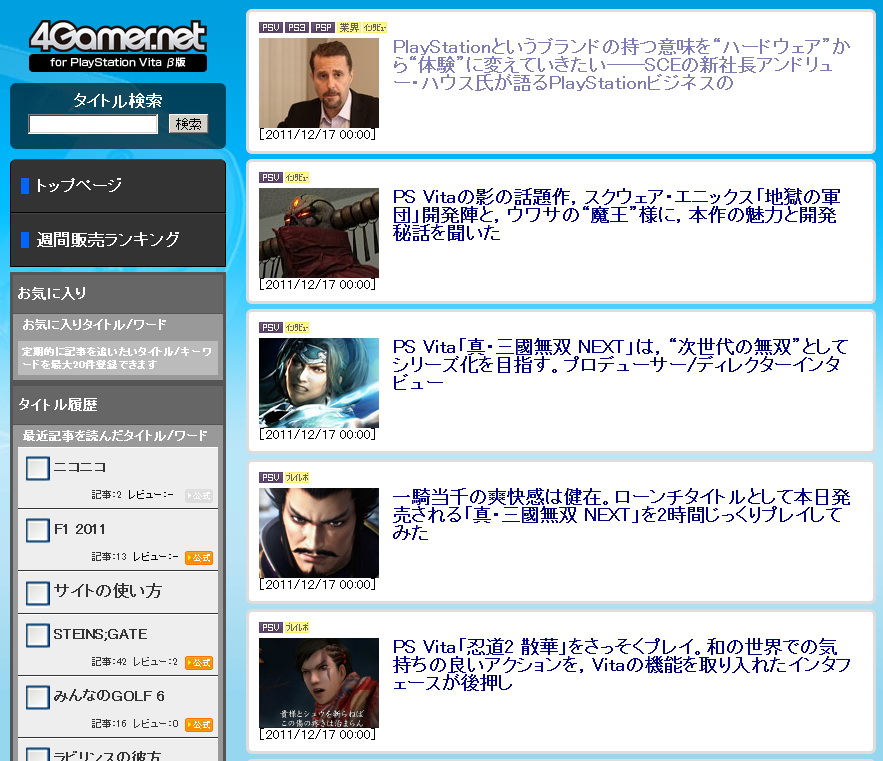Click the お気に入り section header
883x761 pixels.
(118, 293)
